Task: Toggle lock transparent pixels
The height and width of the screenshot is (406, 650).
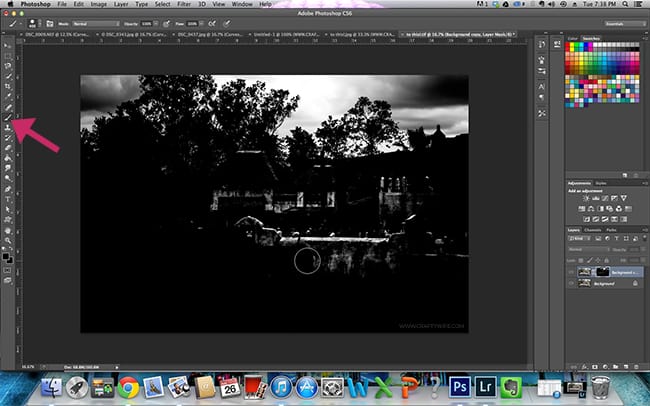Action: pos(581,260)
